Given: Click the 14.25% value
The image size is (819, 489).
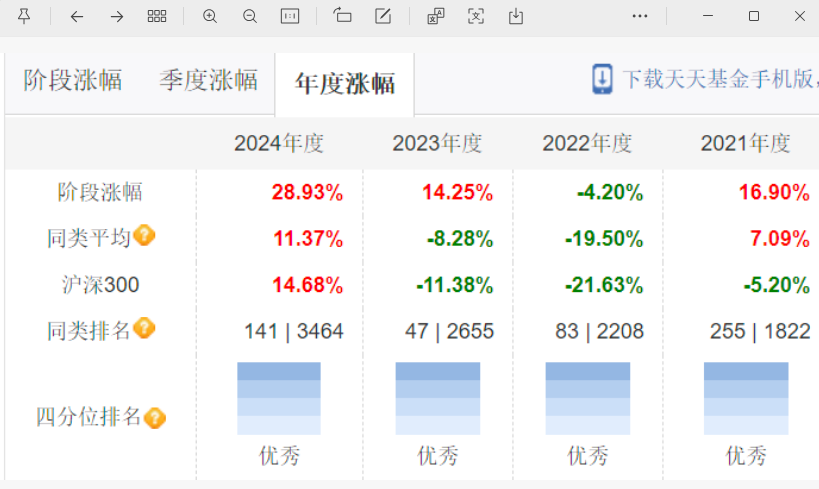Looking at the screenshot, I should click(458, 192).
